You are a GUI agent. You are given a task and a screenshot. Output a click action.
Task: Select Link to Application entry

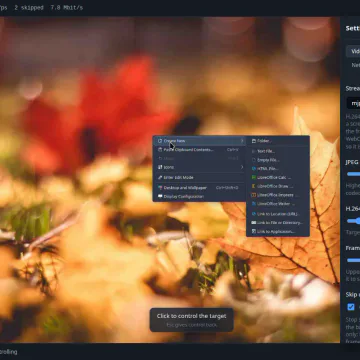(x=278, y=231)
